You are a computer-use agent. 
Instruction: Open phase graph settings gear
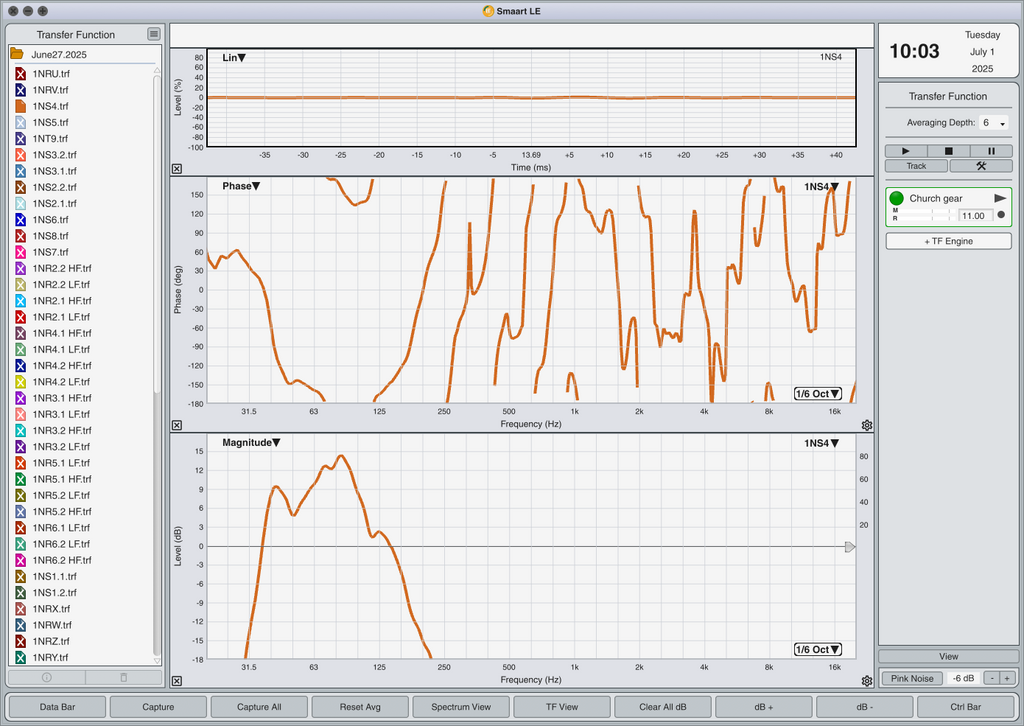point(867,425)
